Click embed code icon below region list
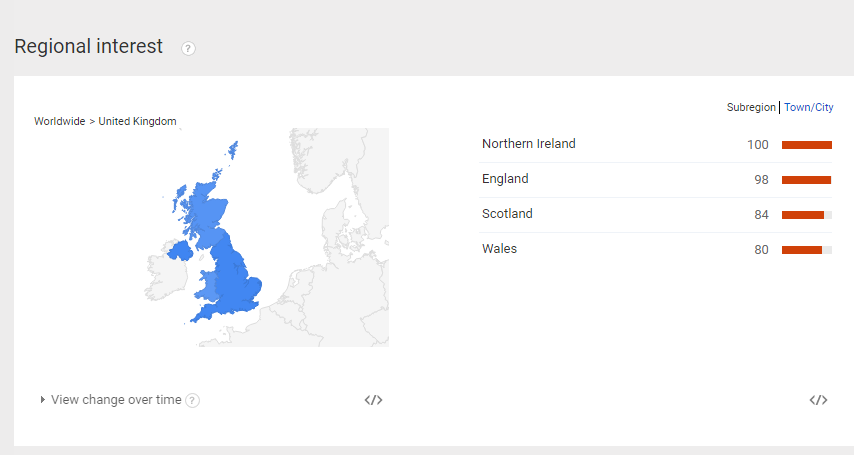The width and height of the screenshot is (854, 455). [818, 400]
